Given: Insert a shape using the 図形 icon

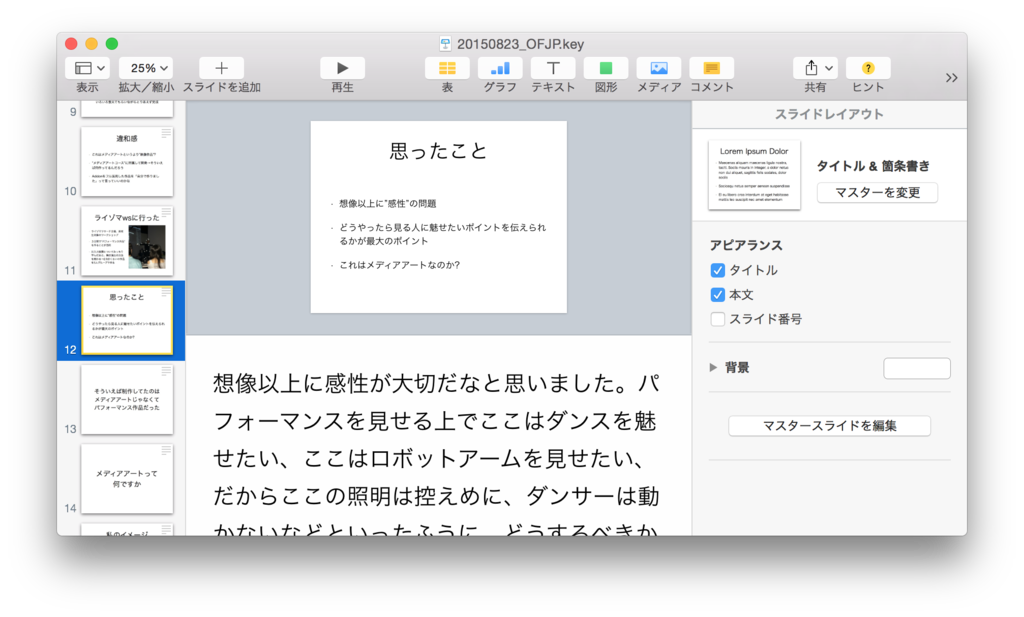Looking at the screenshot, I should click(x=606, y=68).
